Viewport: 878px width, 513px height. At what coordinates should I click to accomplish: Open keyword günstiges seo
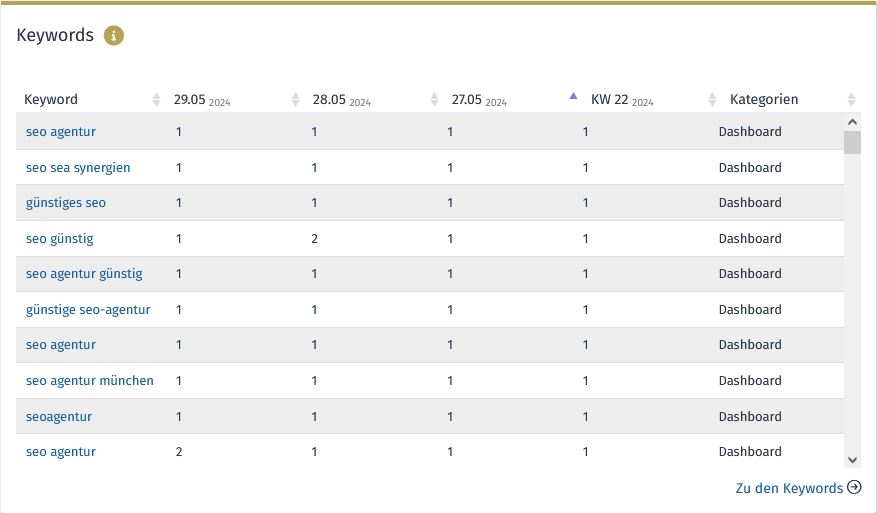(66, 203)
